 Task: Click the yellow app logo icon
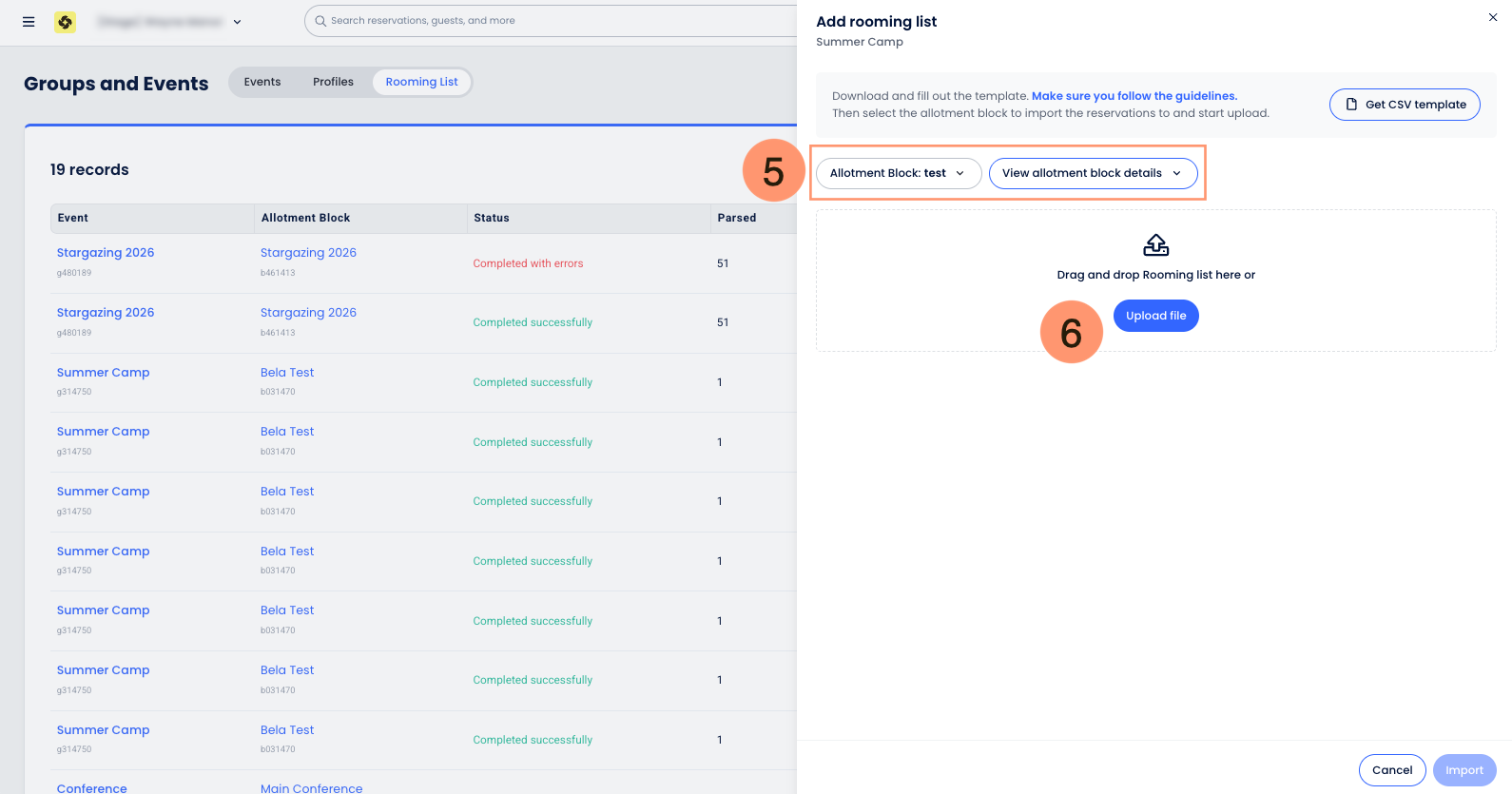(x=65, y=22)
